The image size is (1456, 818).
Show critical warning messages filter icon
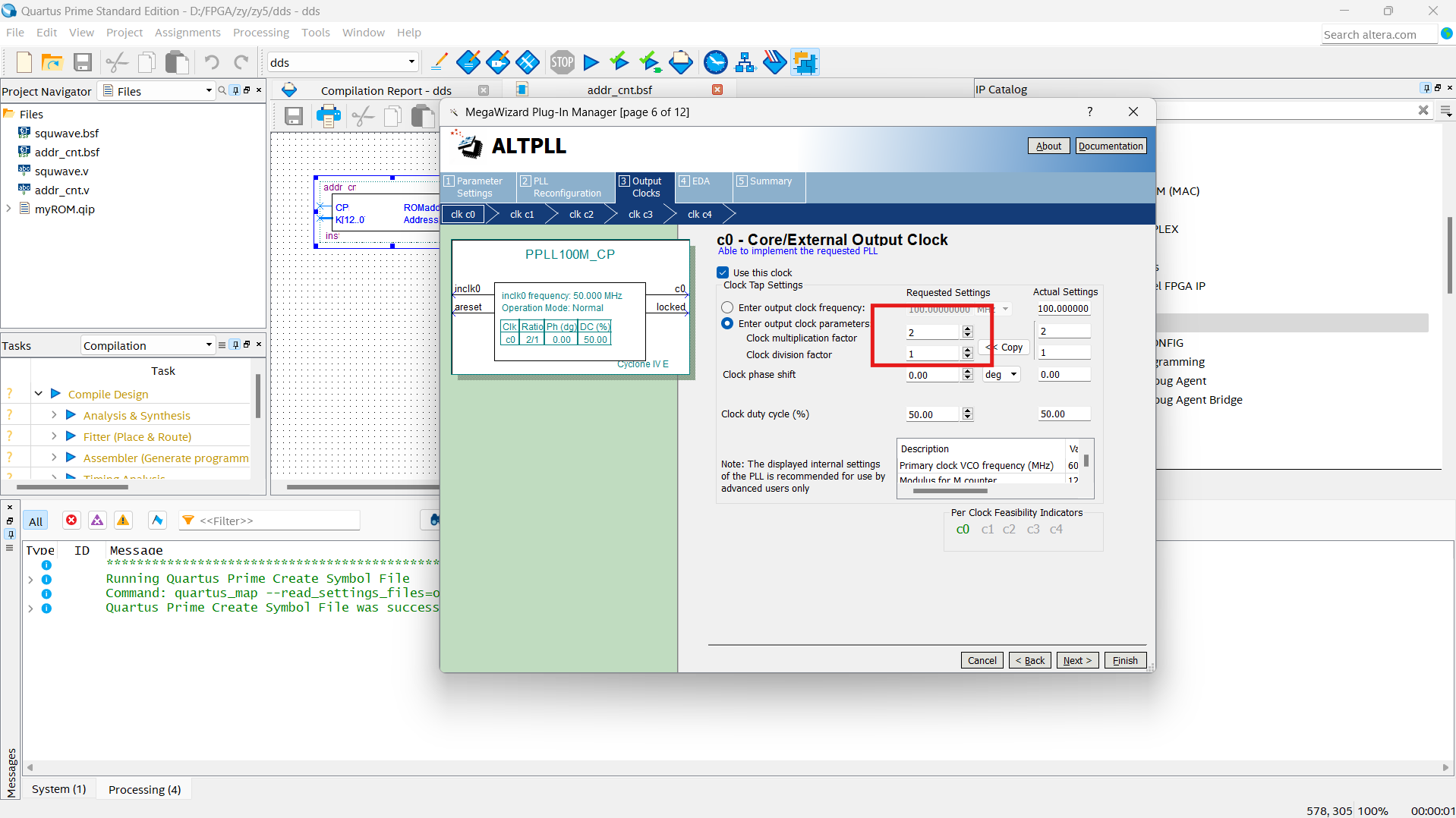click(x=97, y=521)
